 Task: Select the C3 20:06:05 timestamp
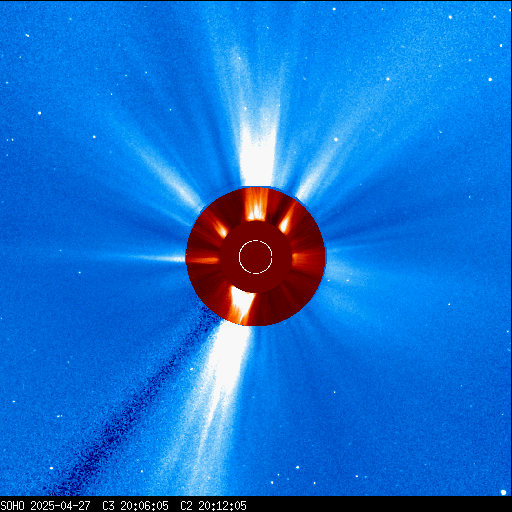tap(135, 506)
